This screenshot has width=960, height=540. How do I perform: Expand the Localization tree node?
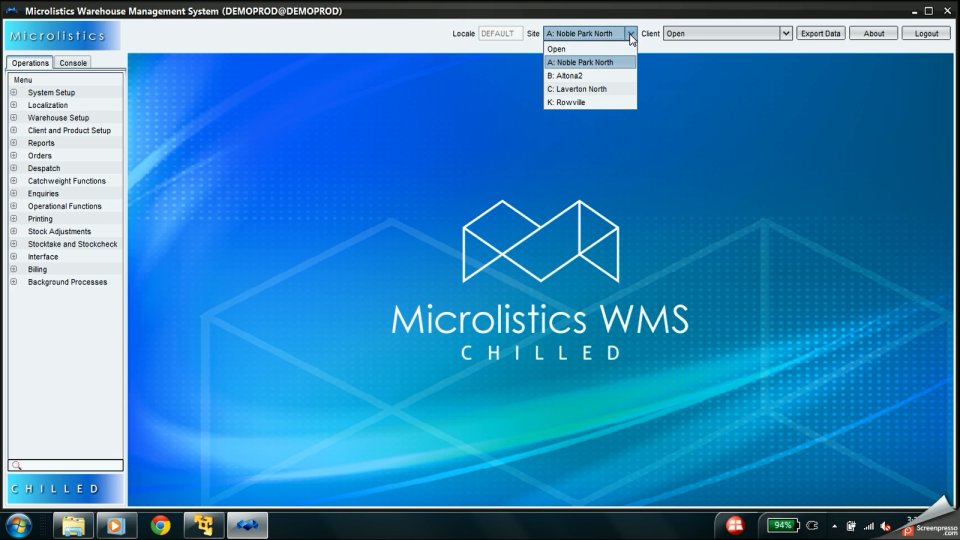tap(13, 105)
